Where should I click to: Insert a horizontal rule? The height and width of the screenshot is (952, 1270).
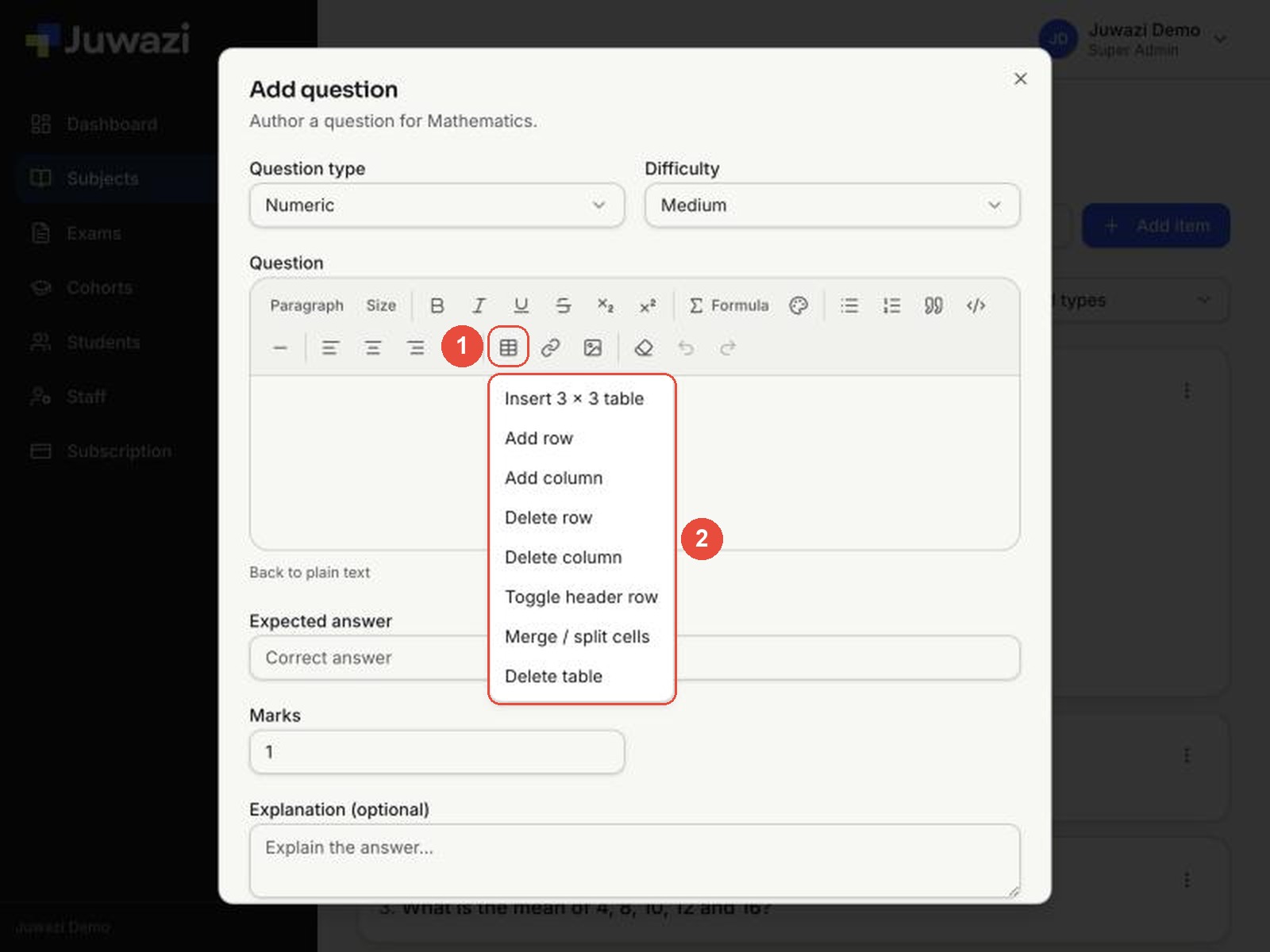tap(279, 347)
